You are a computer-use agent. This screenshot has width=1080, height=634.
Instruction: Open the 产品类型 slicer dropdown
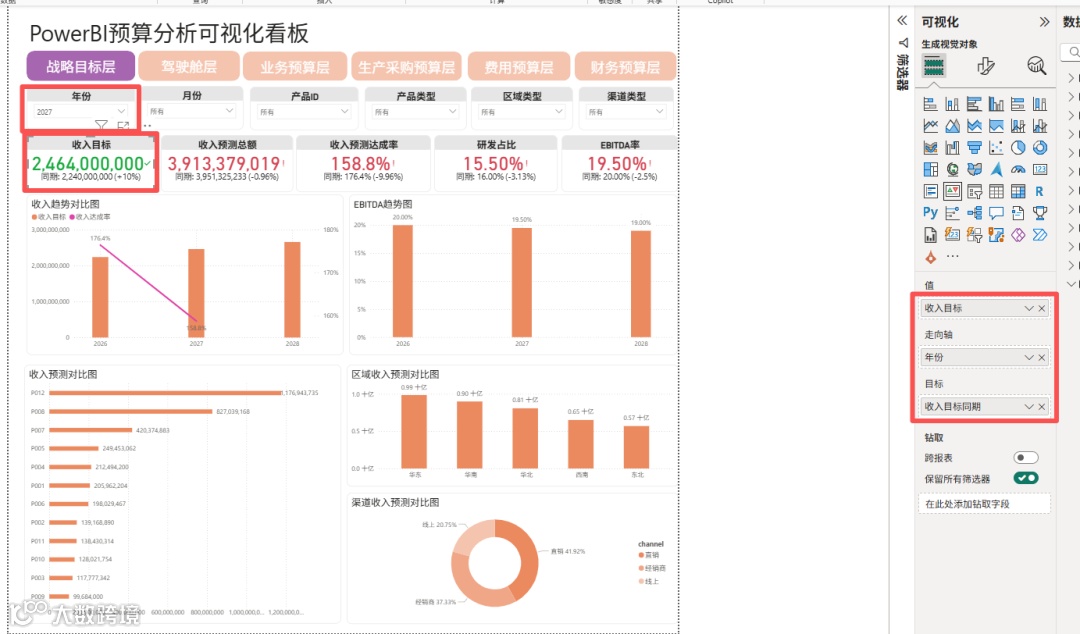415,111
